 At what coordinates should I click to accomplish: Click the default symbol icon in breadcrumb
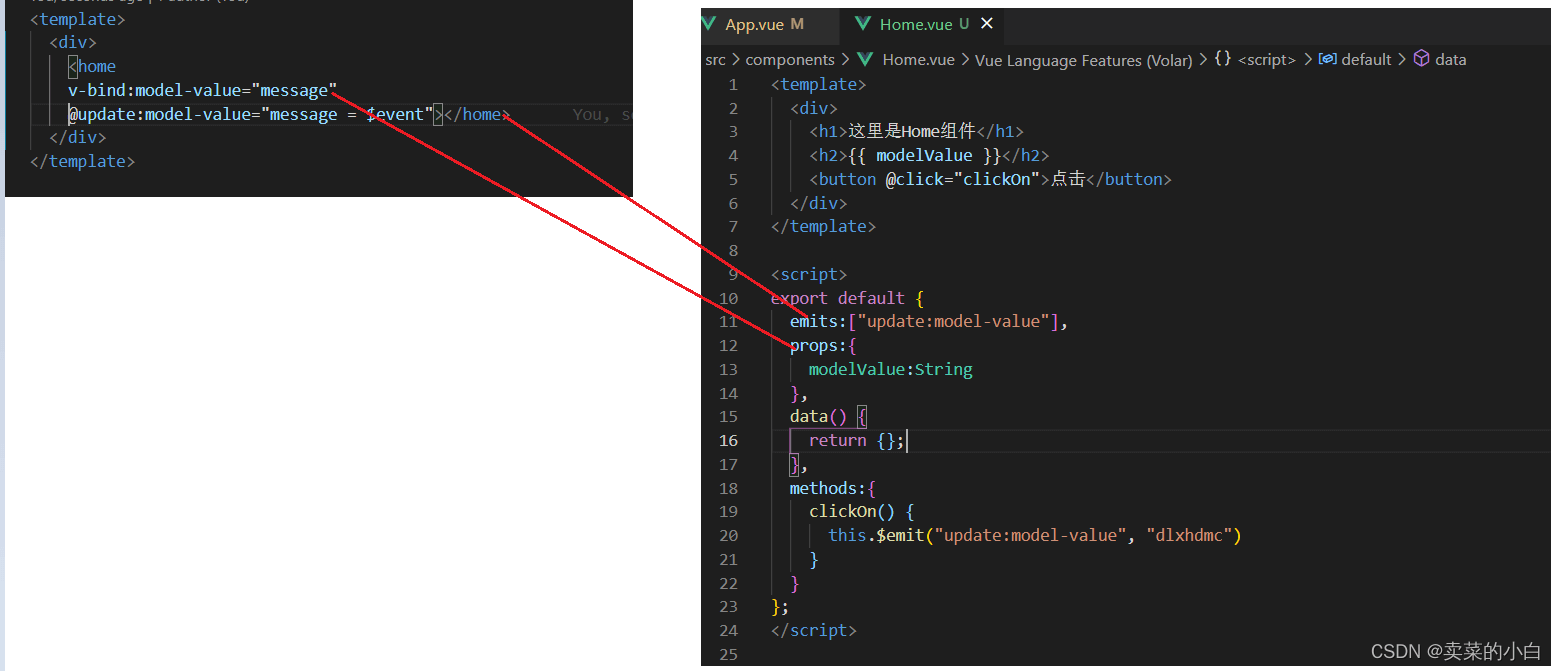[1328, 59]
